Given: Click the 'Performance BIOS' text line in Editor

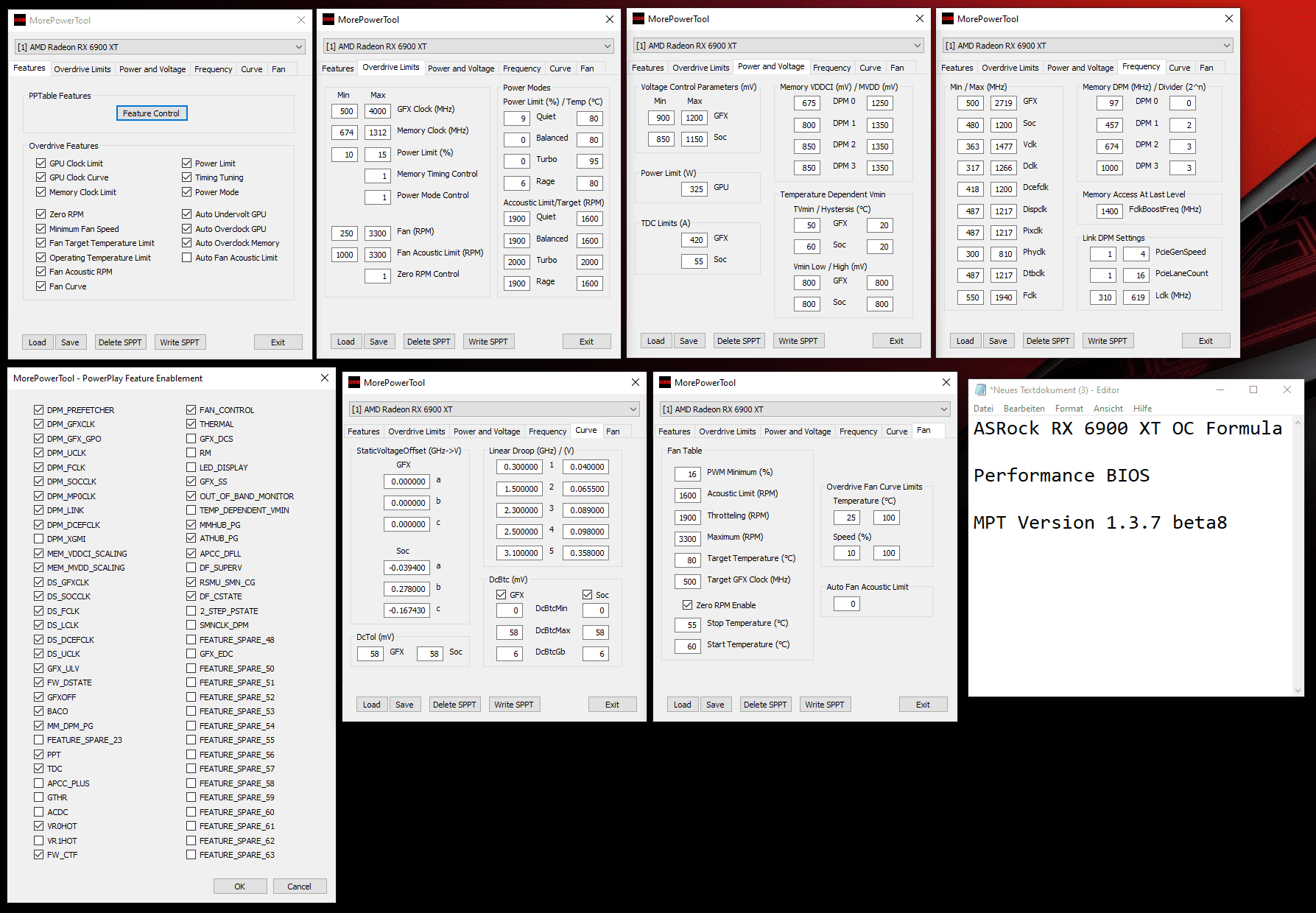Looking at the screenshot, I should (1061, 476).
